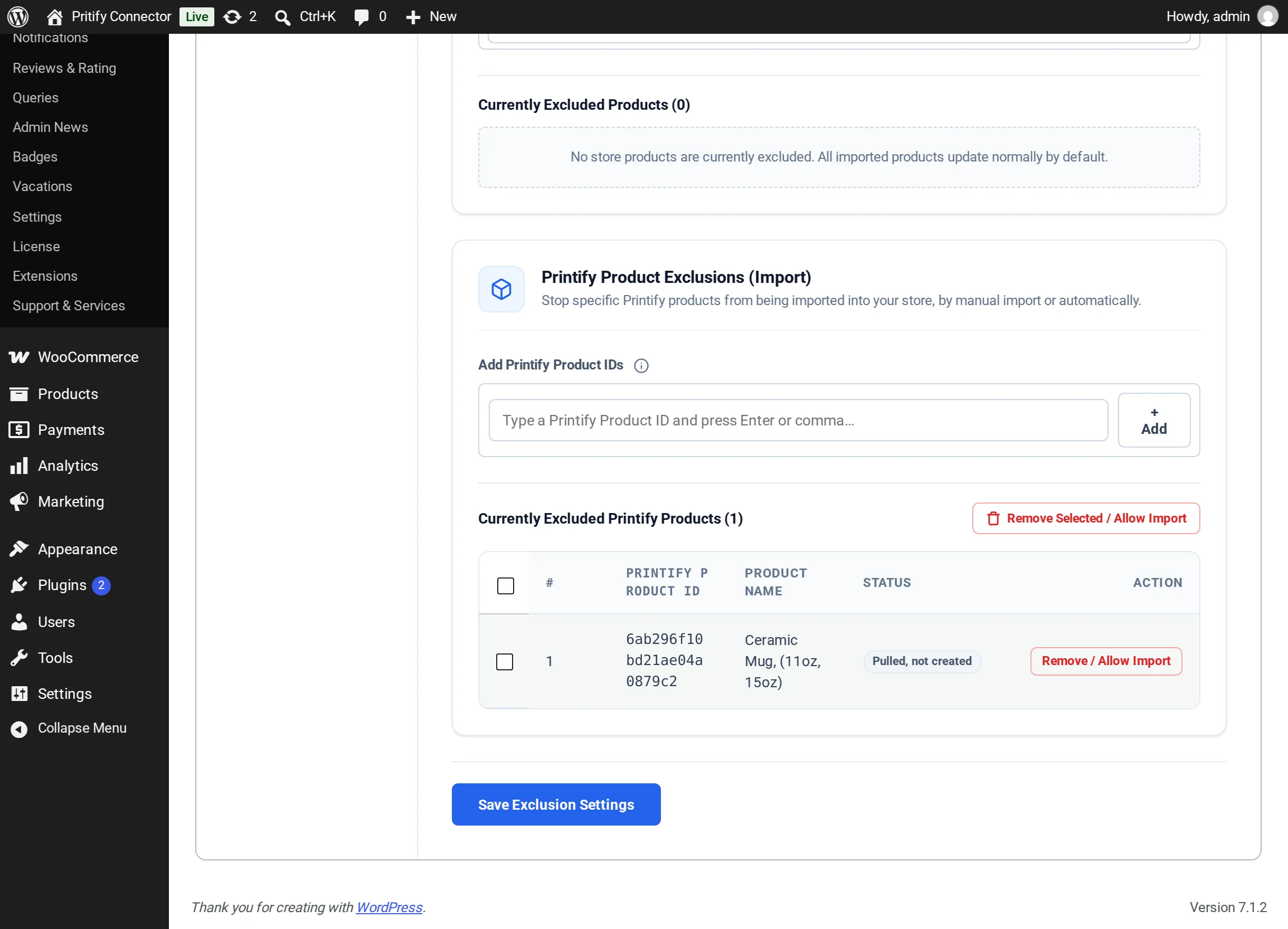Viewport: 1288px width, 929px height.
Task: Click the Live status badge
Action: point(196,17)
